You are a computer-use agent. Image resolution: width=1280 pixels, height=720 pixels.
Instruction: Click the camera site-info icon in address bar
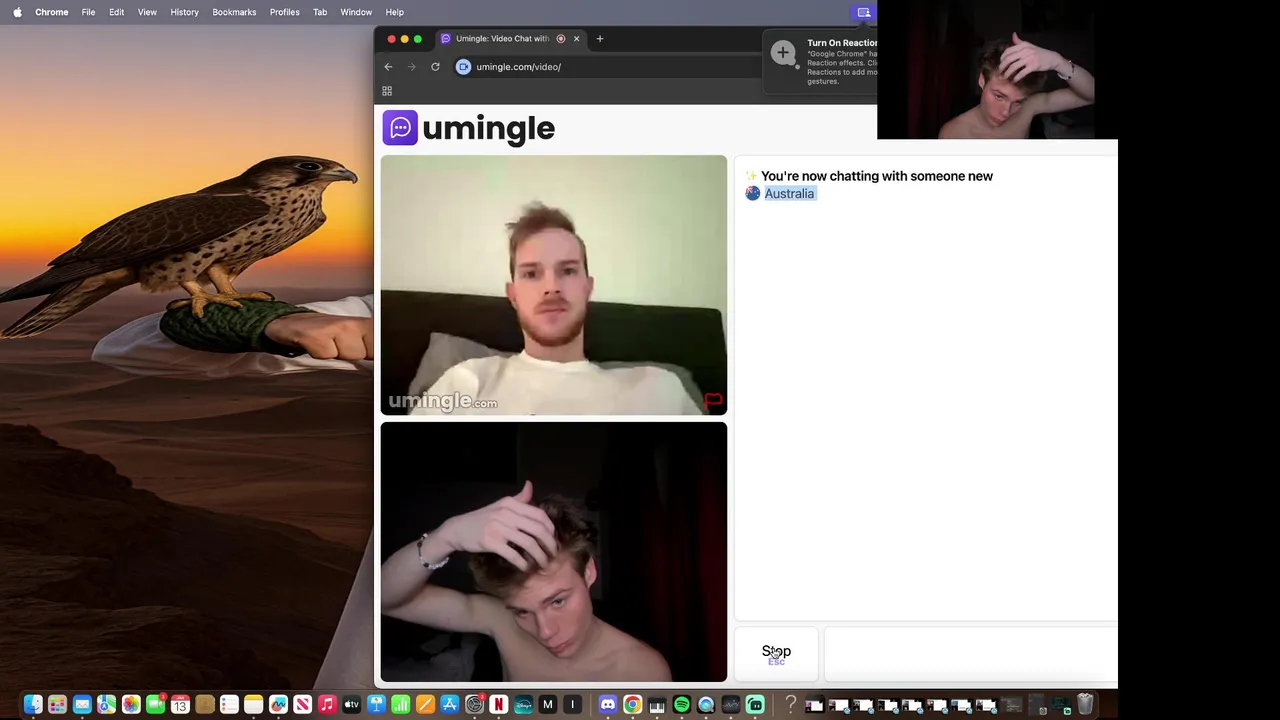click(463, 67)
